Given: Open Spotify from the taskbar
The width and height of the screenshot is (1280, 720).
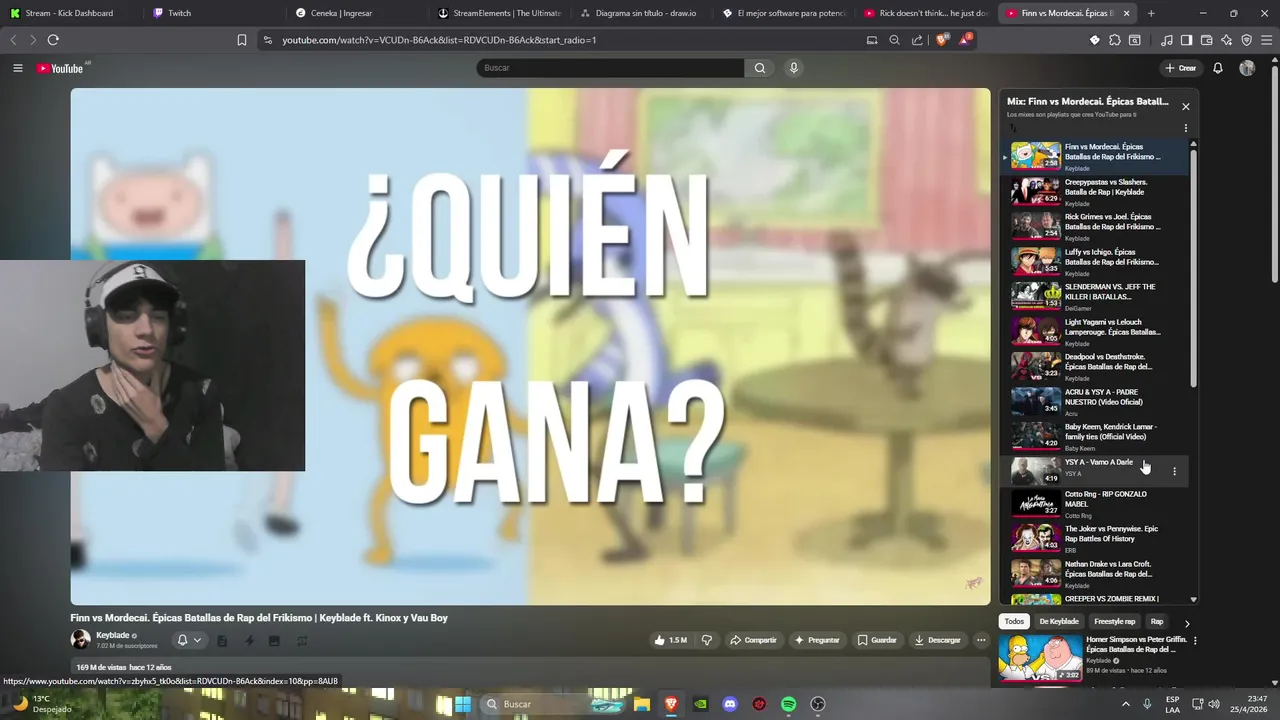Looking at the screenshot, I should pos(788,704).
